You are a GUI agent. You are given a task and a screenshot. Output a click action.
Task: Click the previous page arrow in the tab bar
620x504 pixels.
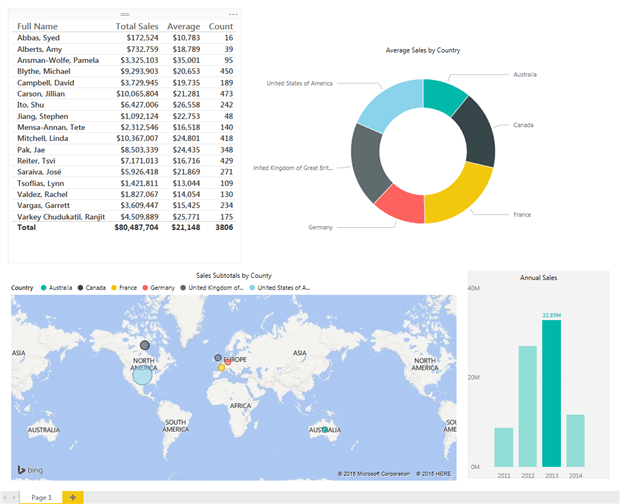point(5,497)
